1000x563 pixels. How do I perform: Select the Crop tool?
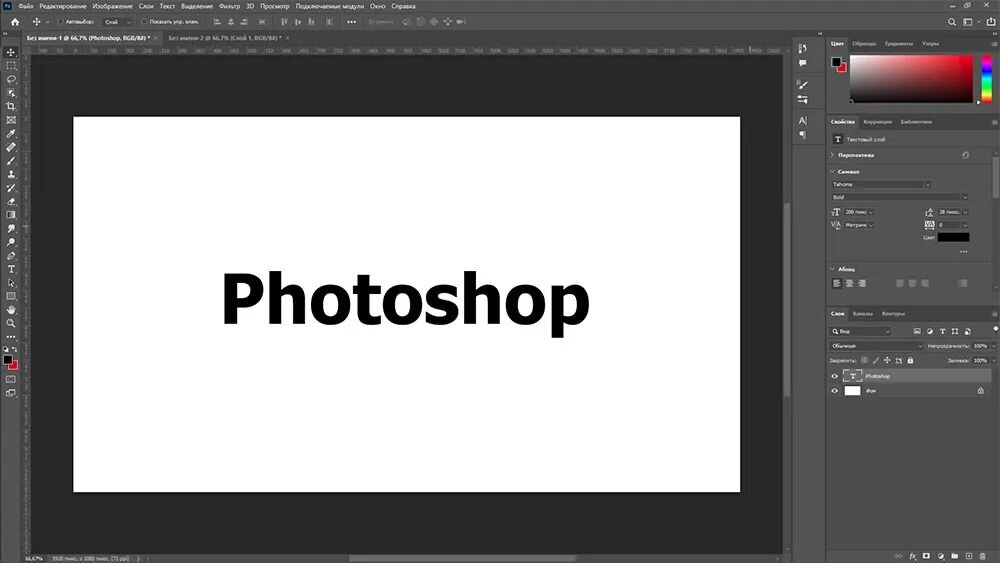[11, 106]
